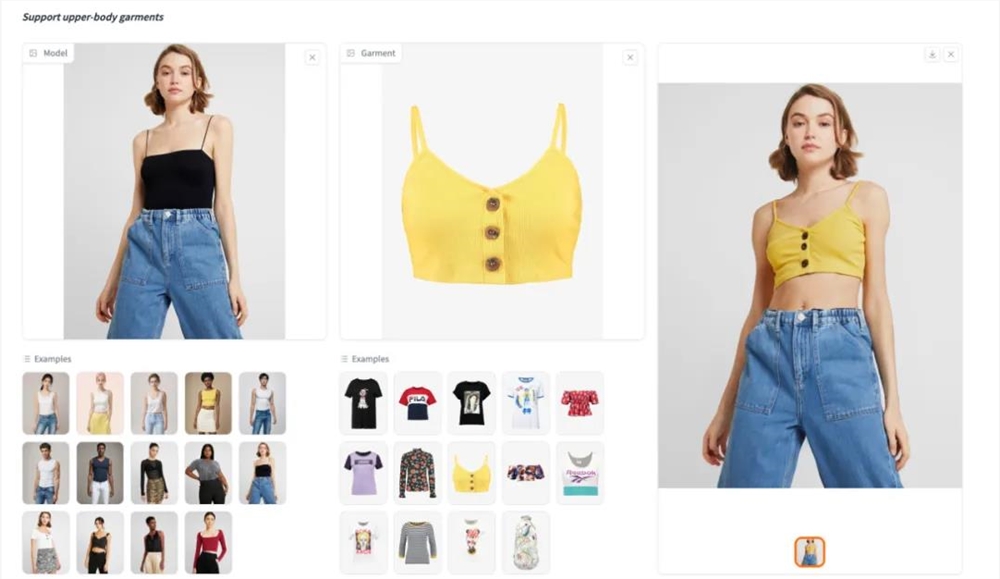Select the purple lavender t-shirt garment example
The image size is (1000, 579).
pyautogui.click(x=363, y=473)
